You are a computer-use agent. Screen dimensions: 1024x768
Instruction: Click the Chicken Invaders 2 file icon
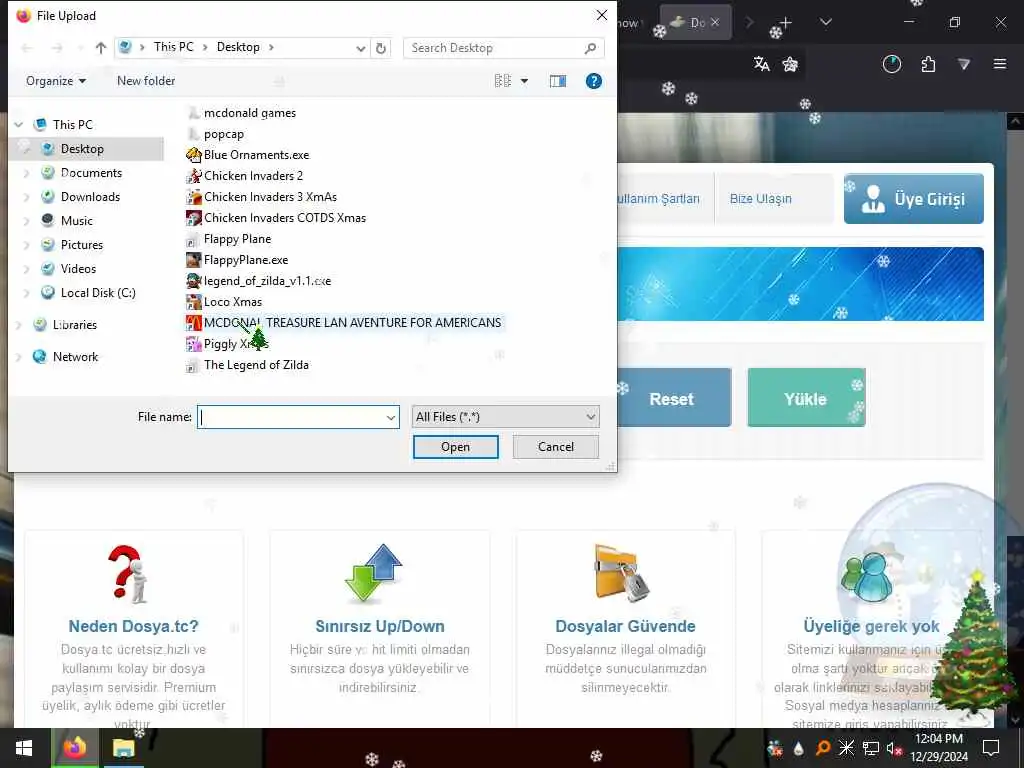(x=193, y=176)
